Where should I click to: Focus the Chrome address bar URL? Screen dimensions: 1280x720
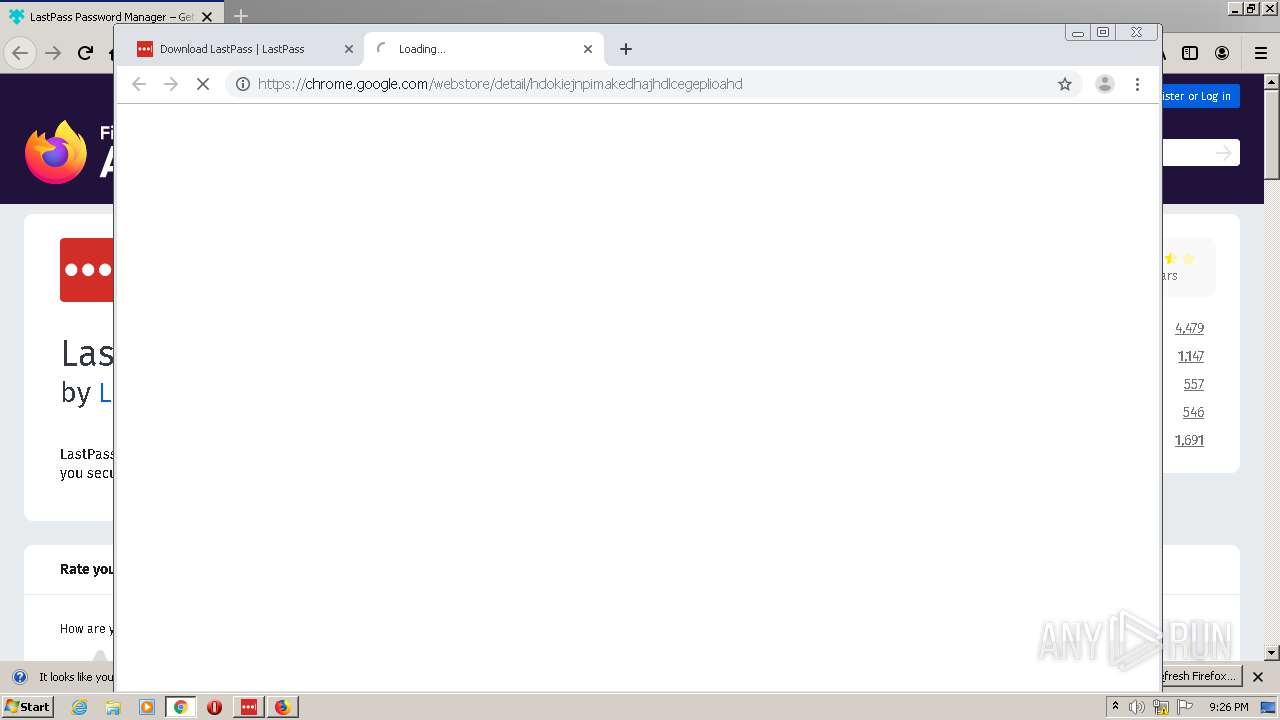click(500, 84)
